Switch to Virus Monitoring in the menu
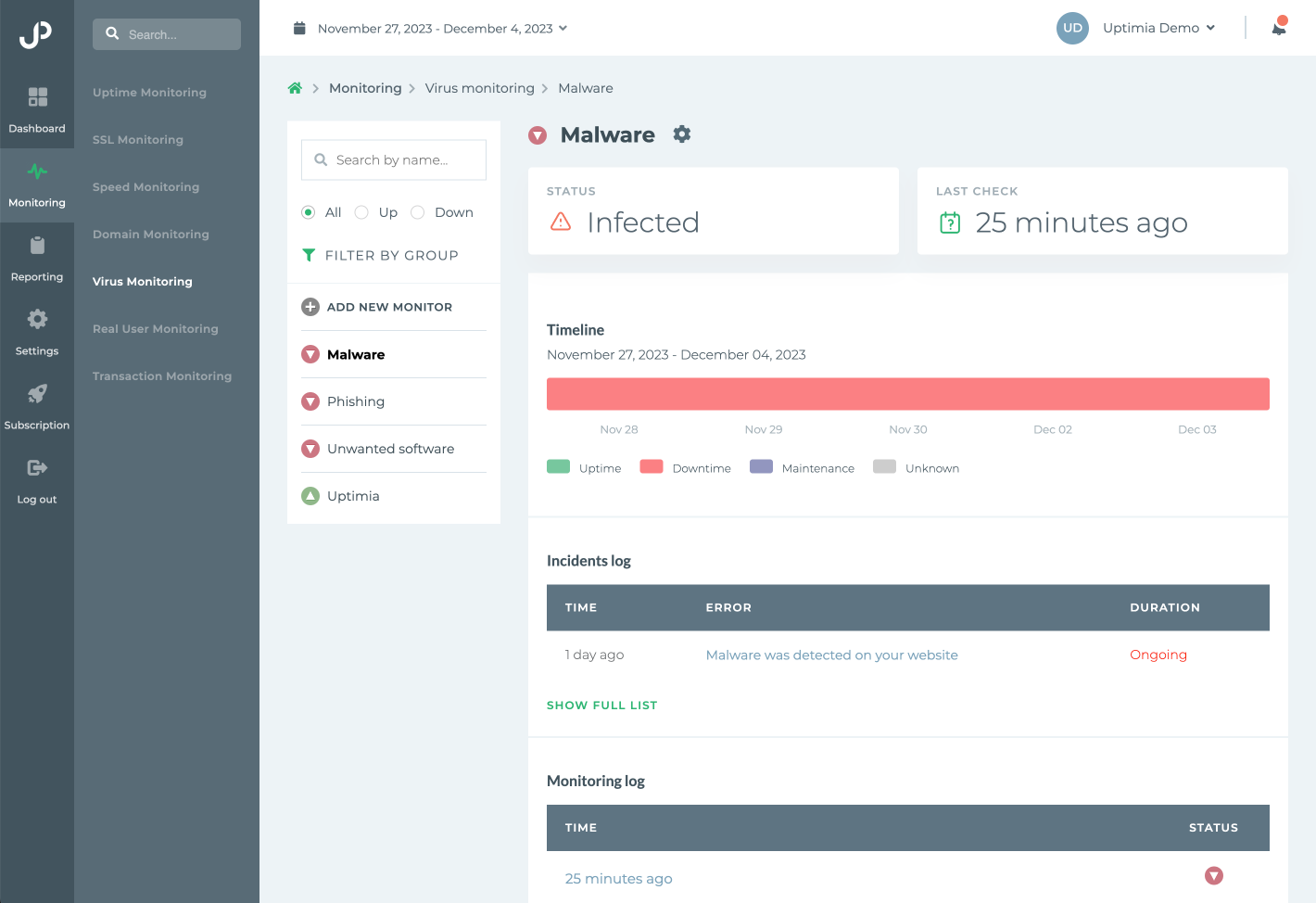Image resolution: width=1316 pixels, height=903 pixels. pyautogui.click(x=142, y=281)
